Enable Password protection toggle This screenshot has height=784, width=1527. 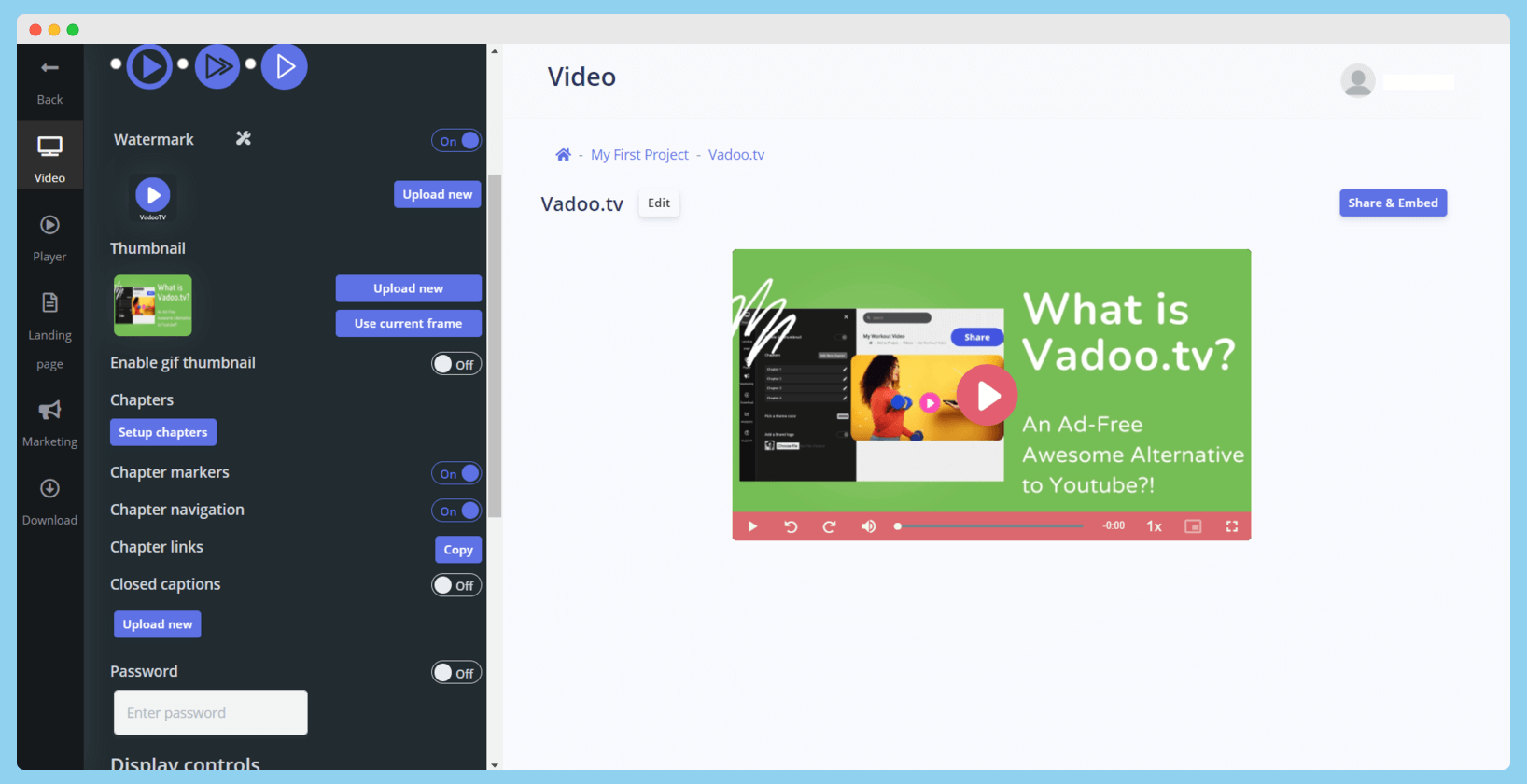tap(456, 673)
